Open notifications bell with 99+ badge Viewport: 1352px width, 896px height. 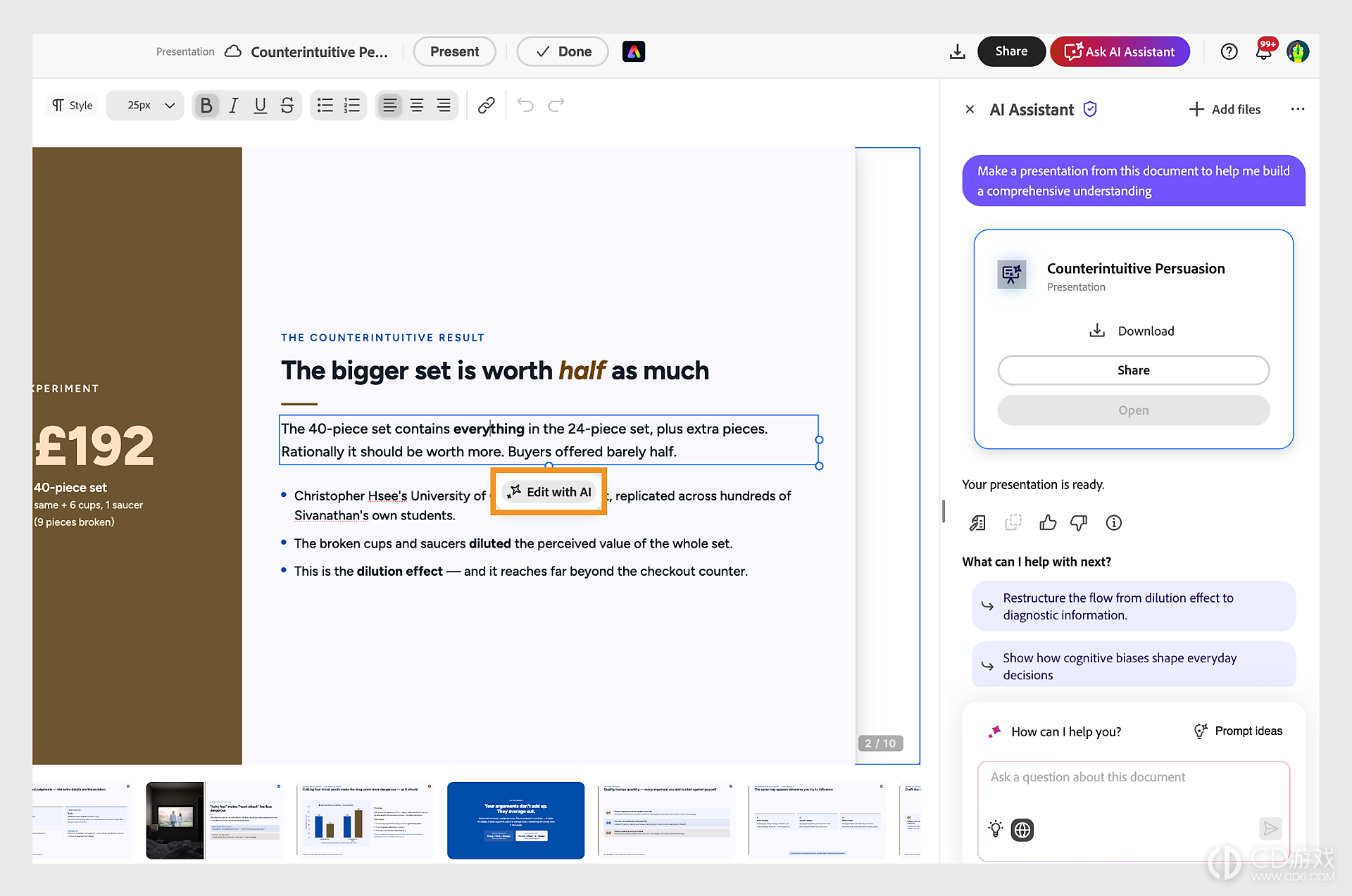click(1265, 51)
